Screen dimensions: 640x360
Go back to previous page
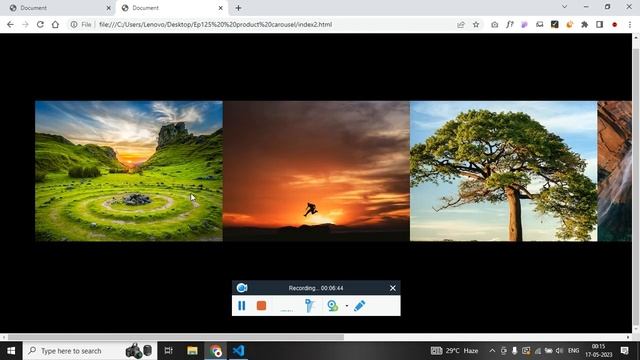pyautogui.click(x=10, y=24)
